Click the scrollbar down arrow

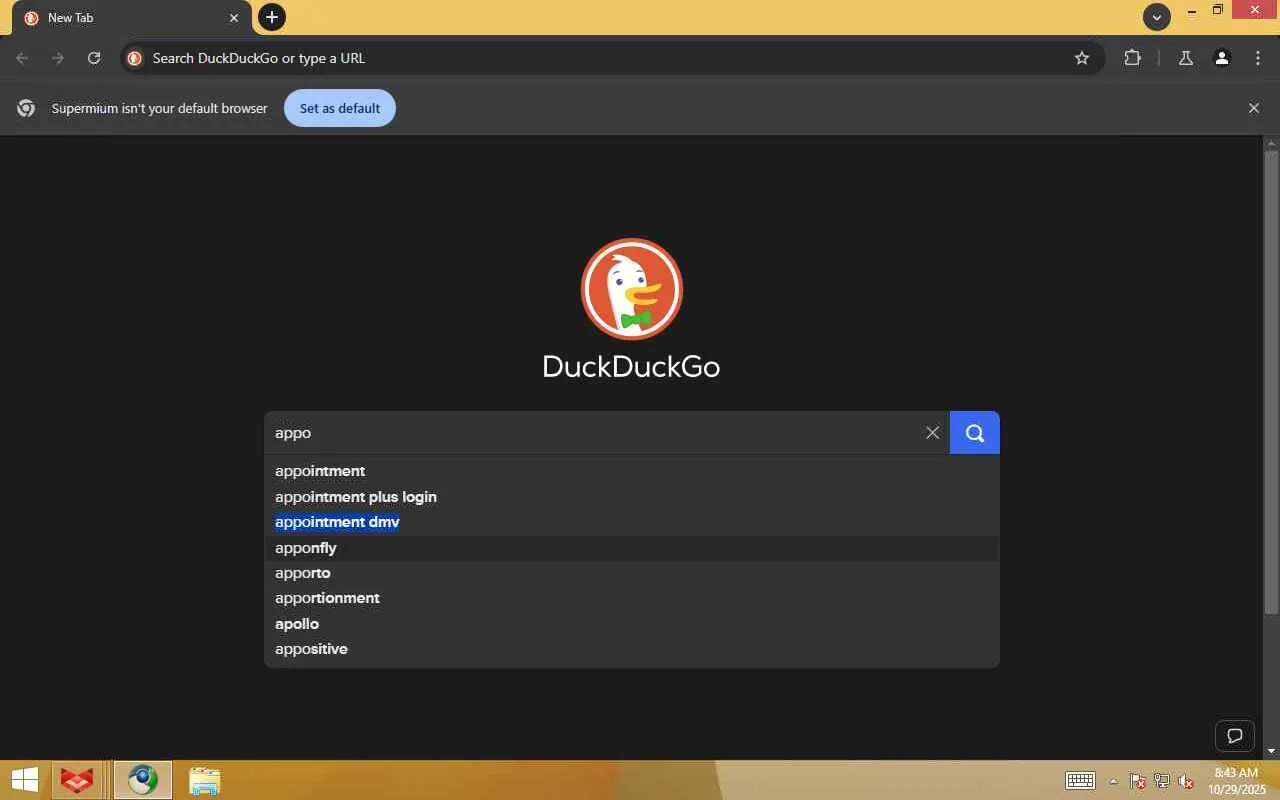[x=1271, y=751]
